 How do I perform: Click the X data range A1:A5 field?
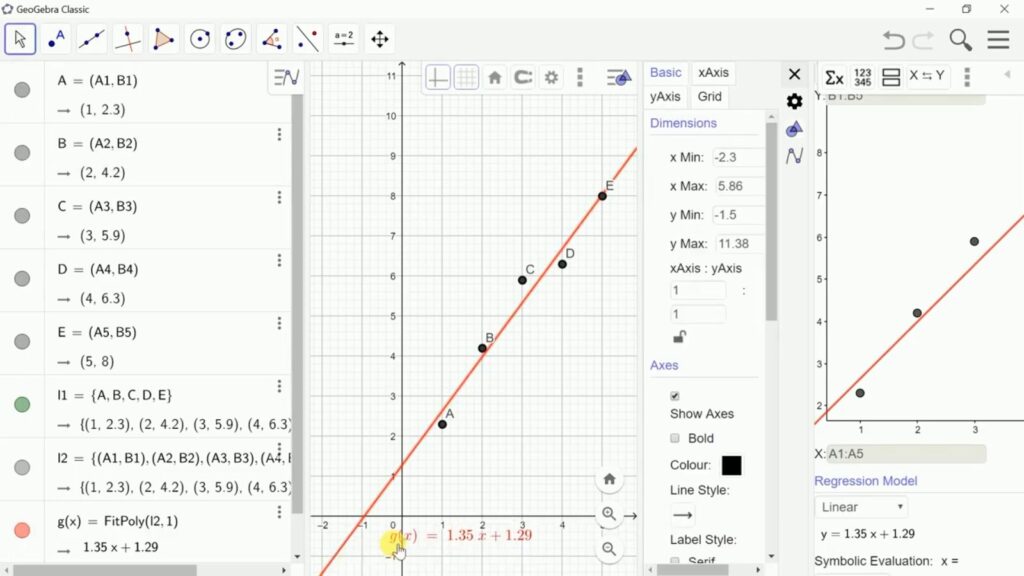(906, 454)
